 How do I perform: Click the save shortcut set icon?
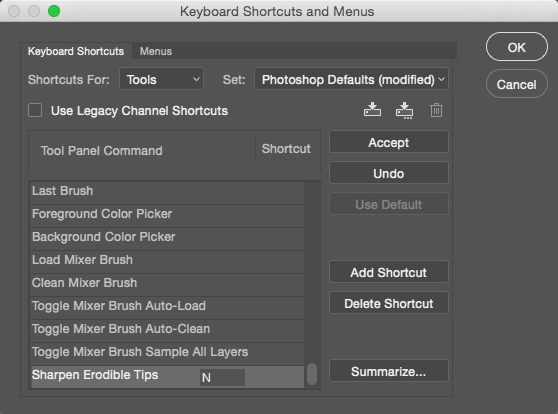click(x=372, y=110)
